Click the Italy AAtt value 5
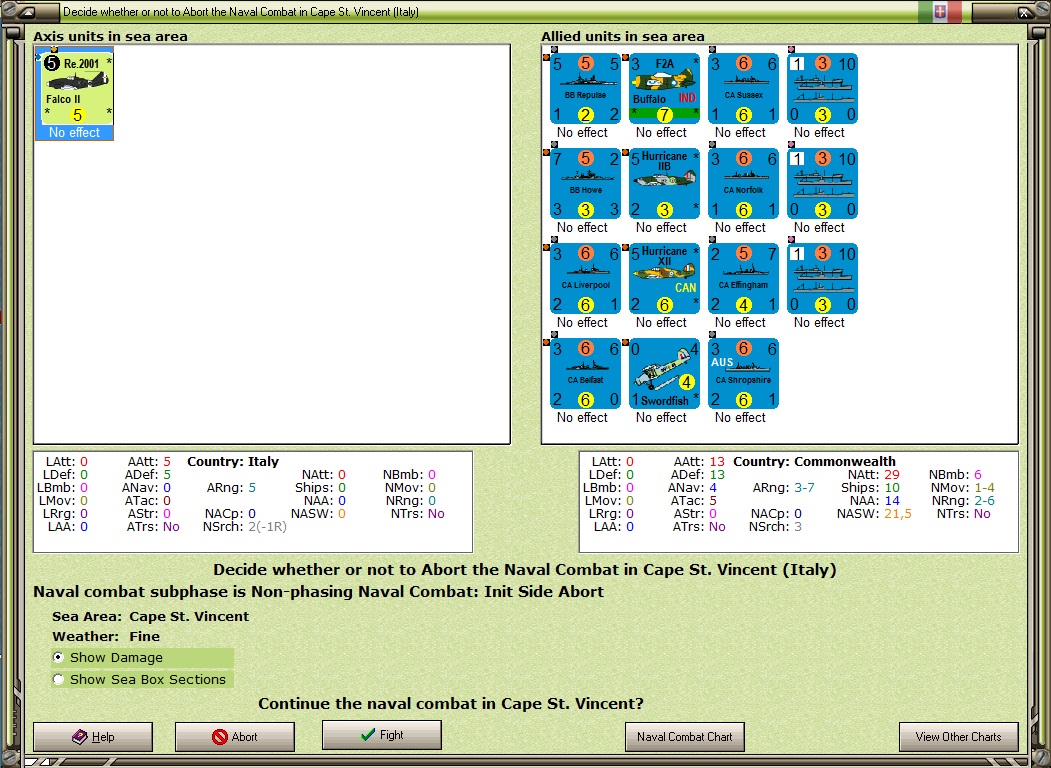The image size is (1051, 768). point(167,462)
